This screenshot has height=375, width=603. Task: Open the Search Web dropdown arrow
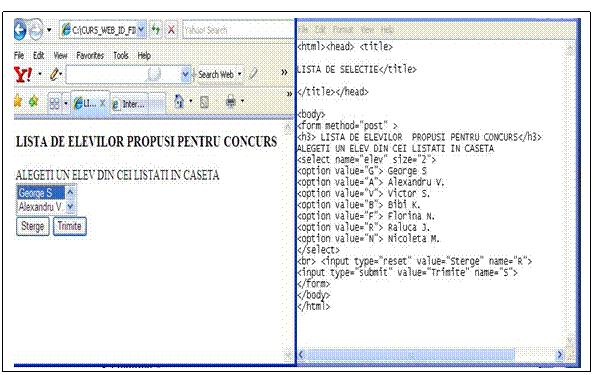240,74
